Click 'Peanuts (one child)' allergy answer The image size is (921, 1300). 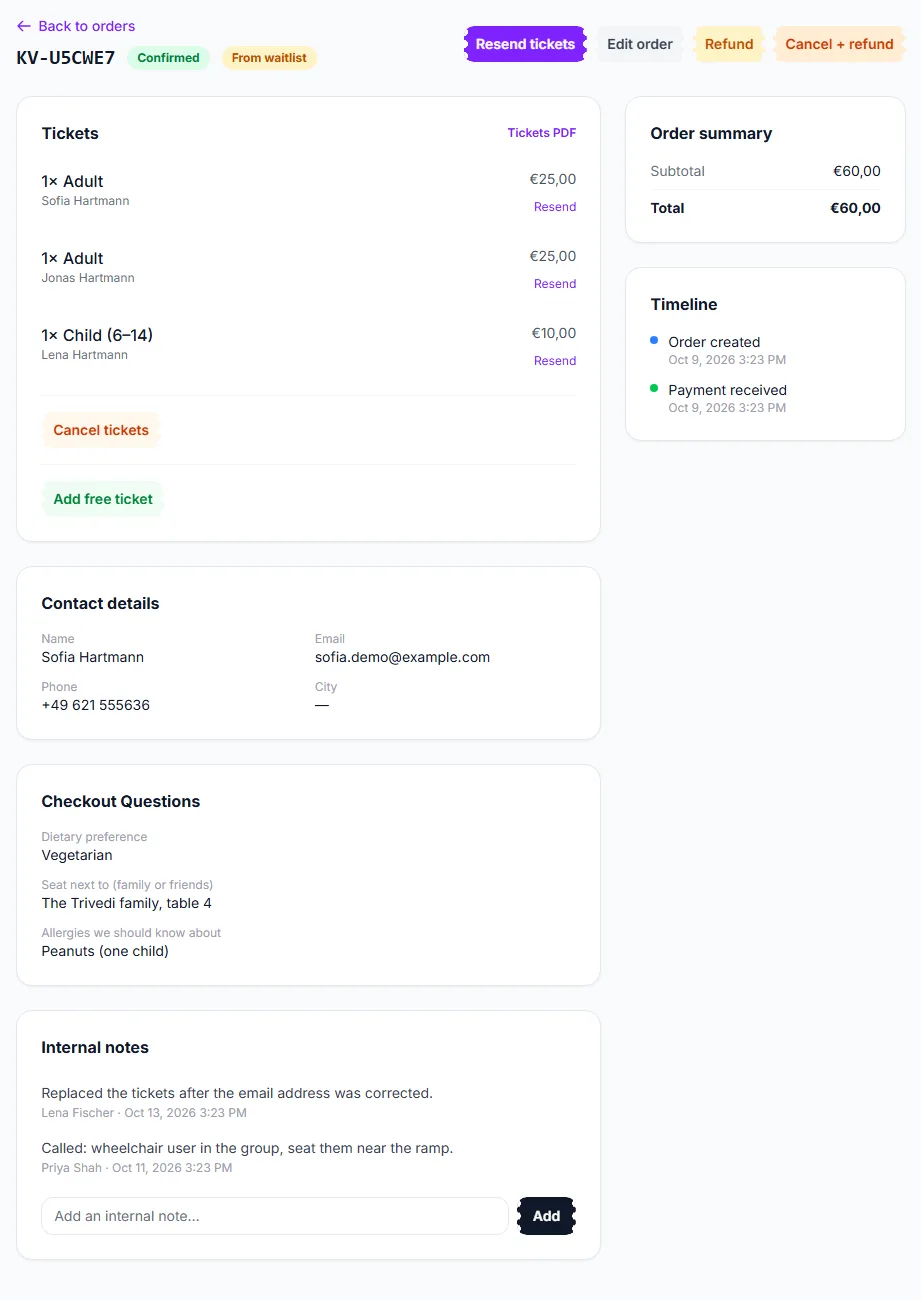(105, 951)
